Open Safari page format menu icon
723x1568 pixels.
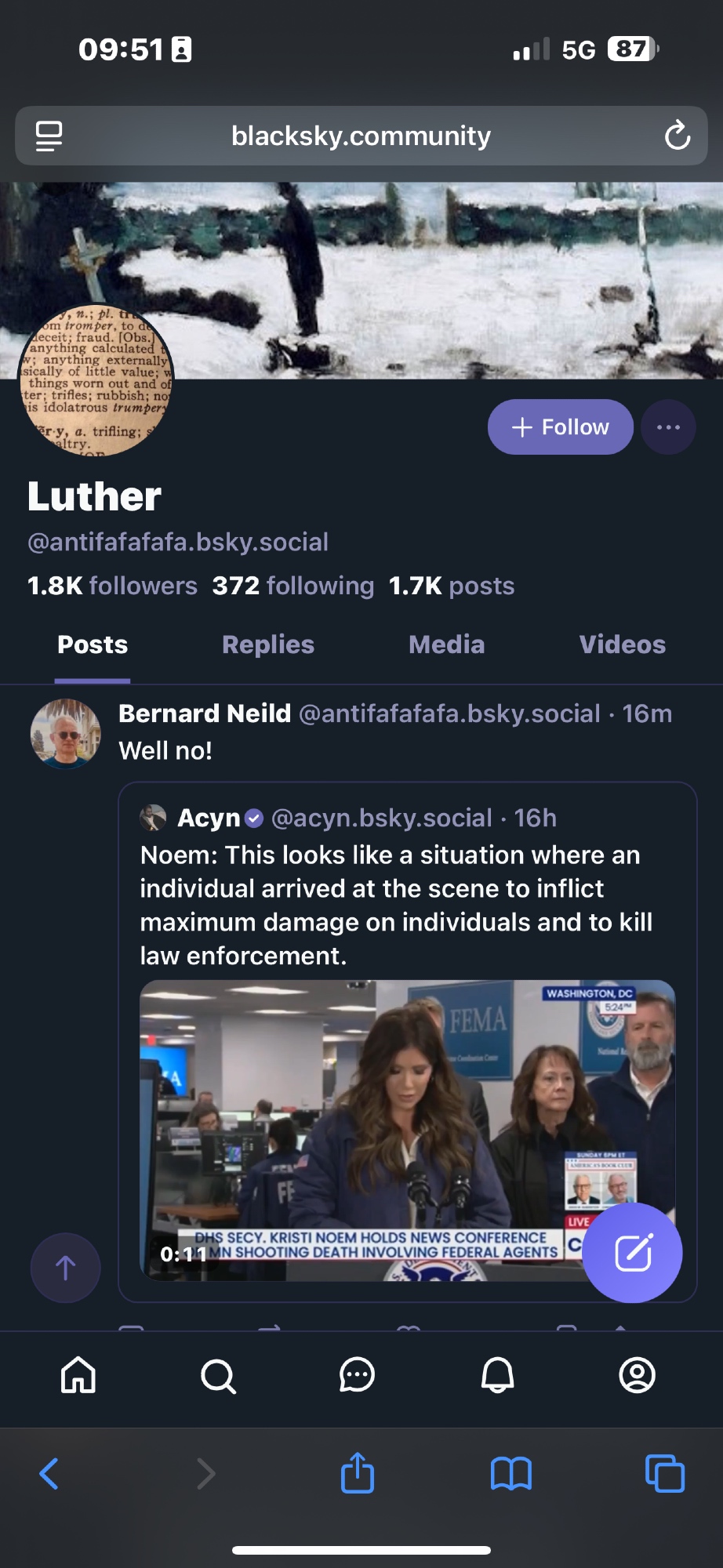(49, 136)
